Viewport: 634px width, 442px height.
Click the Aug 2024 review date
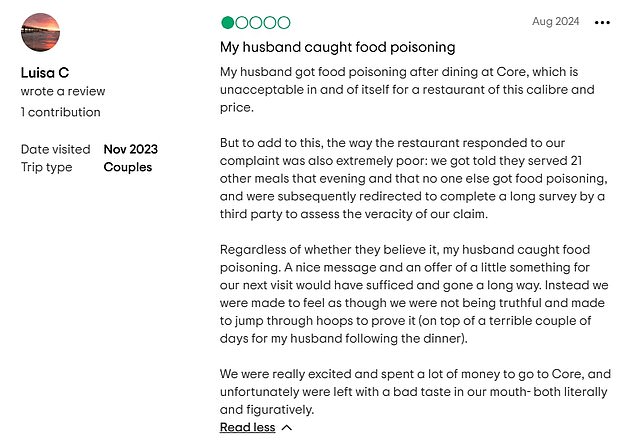point(556,21)
